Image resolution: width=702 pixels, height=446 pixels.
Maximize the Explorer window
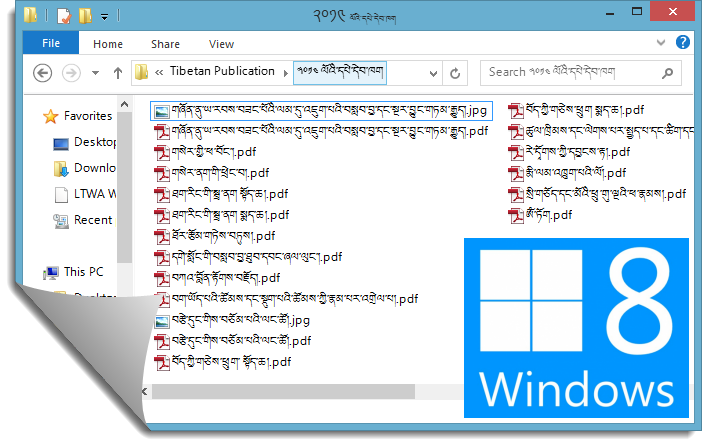(x=637, y=12)
